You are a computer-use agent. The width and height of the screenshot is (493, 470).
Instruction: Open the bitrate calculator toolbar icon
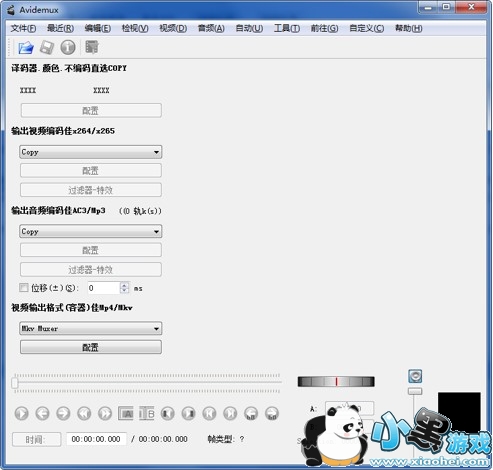pos(92,47)
